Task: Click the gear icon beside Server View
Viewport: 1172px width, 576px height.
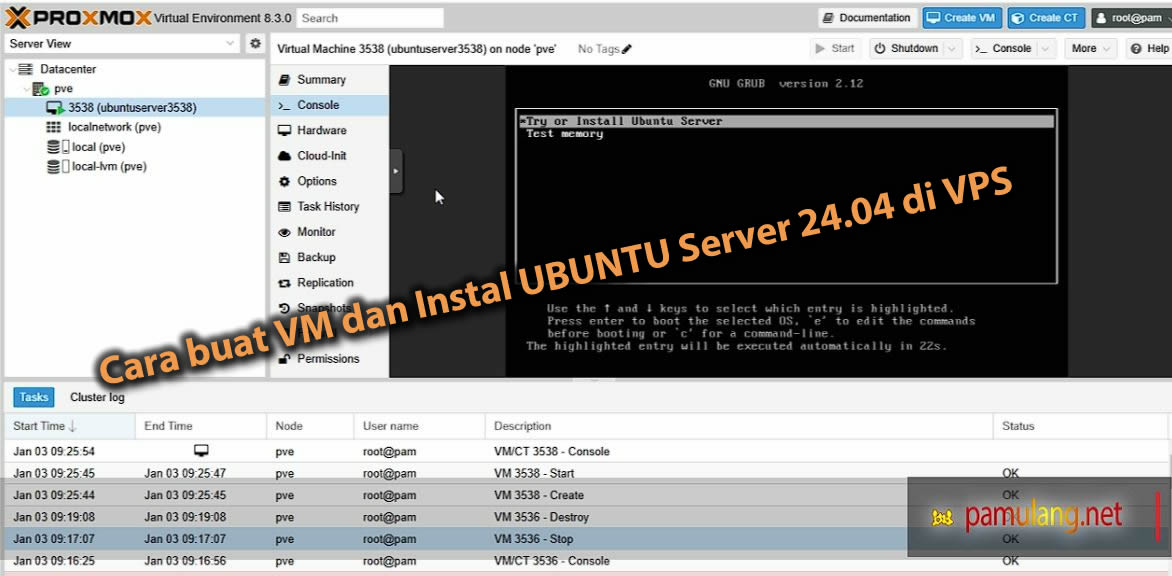Action: [256, 43]
